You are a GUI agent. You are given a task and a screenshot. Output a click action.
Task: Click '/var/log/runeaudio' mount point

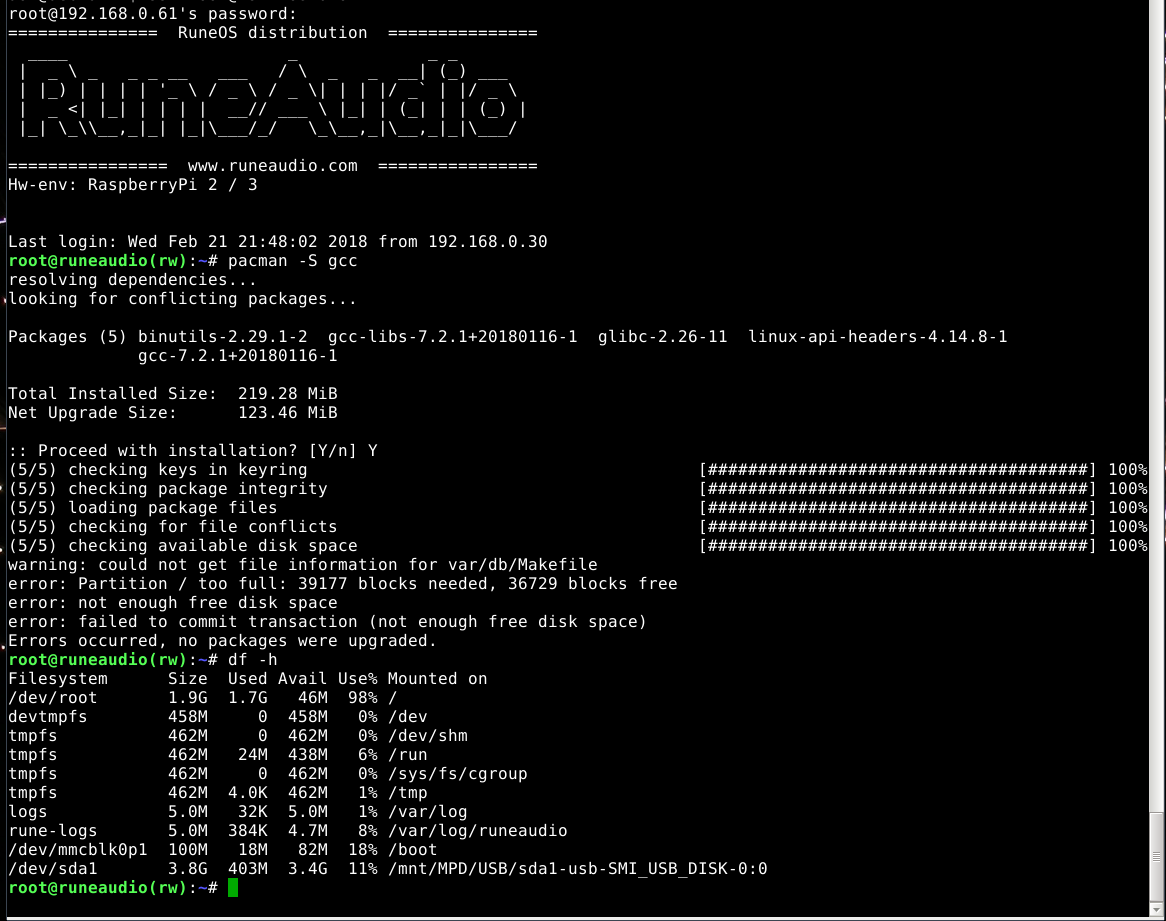(x=477, y=831)
